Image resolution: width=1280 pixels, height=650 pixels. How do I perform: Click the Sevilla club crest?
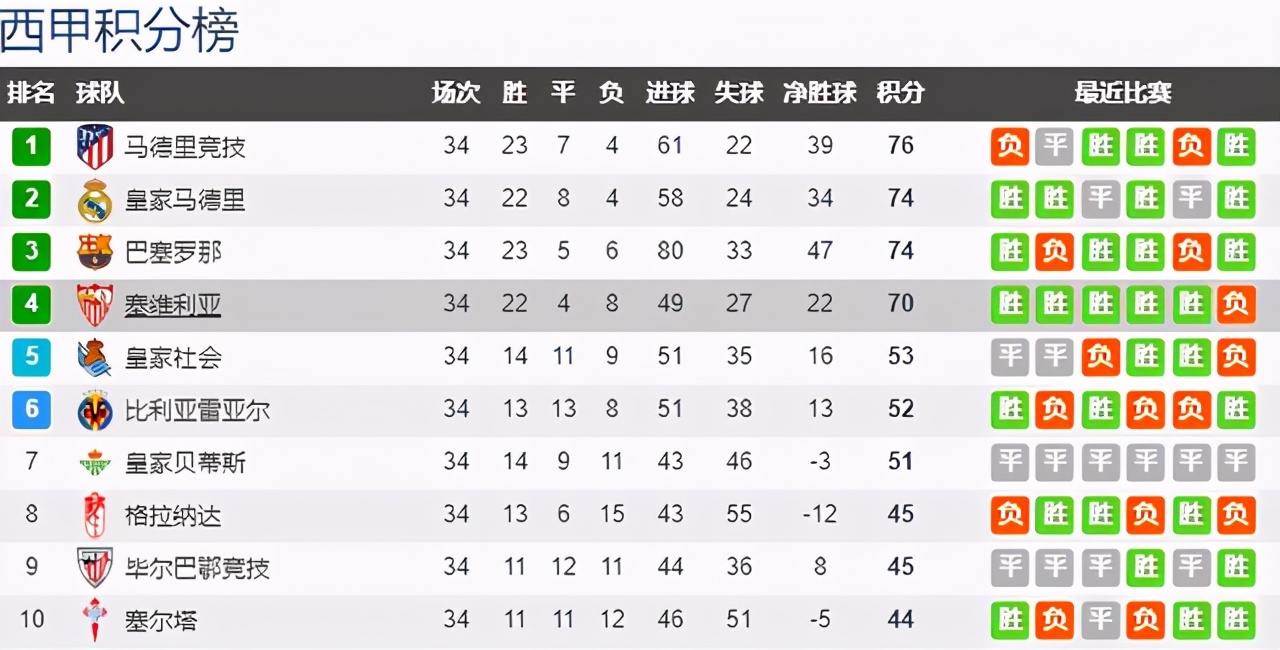(95, 305)
